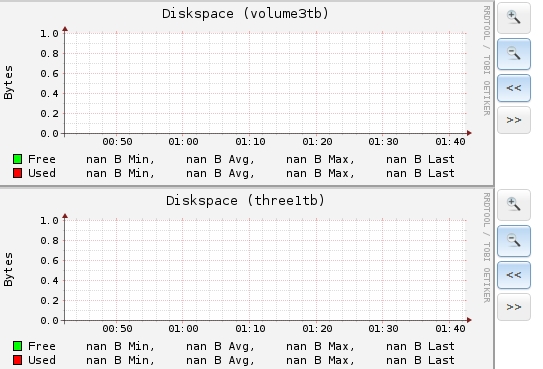Viewport: 543px width, 369px height.
Task: Click the 'nan B Last' Free value in volume3tb
Action: coord(420,159)
